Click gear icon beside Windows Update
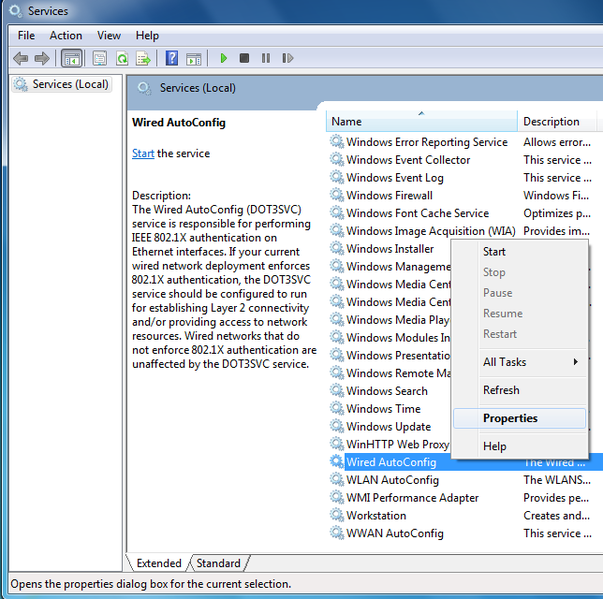Image resolution: width=603 pixels, height=599 pixels. click(x=336, y=426)
